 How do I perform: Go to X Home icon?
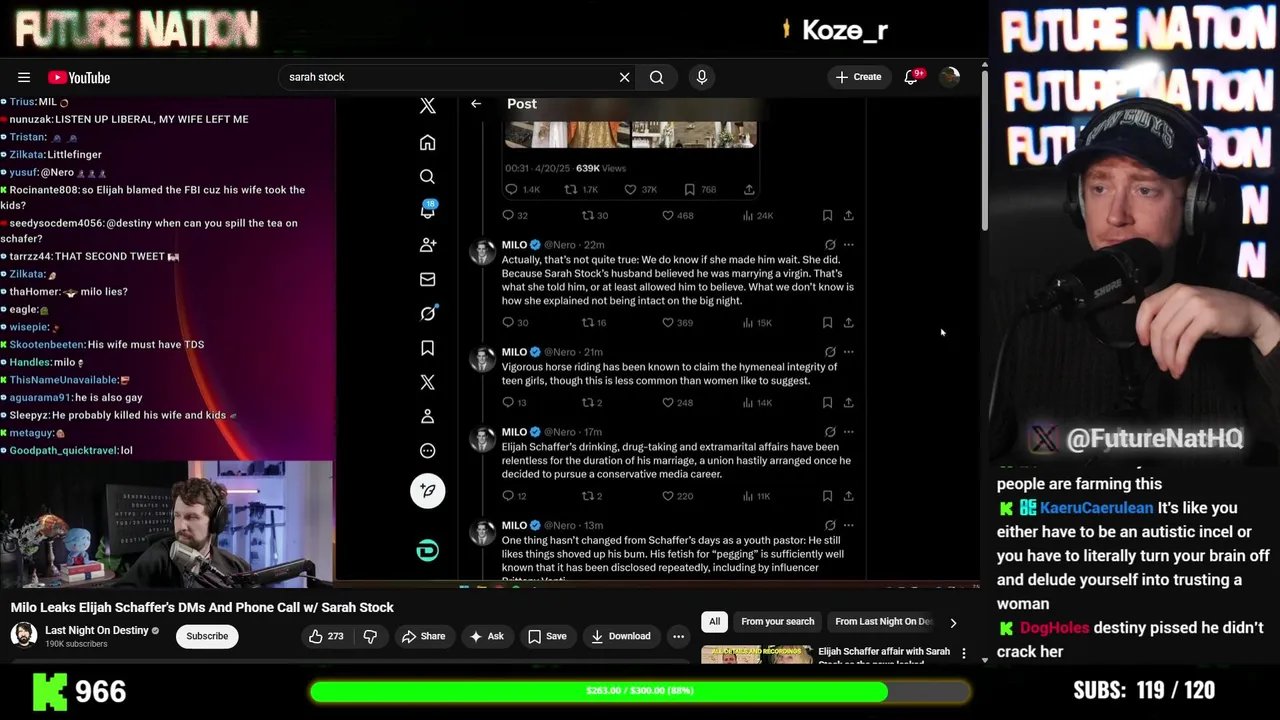click(x=427, y=143)
